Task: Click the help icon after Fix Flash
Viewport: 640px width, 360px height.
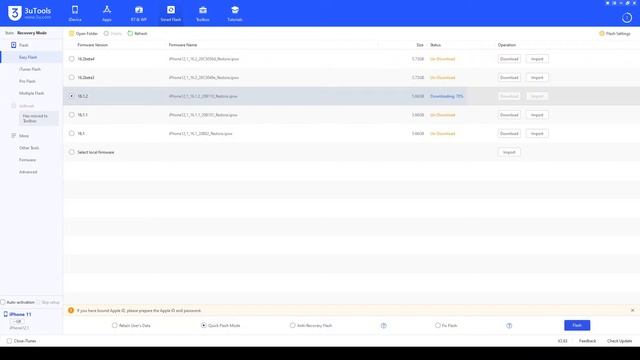Action: (509, 326)
